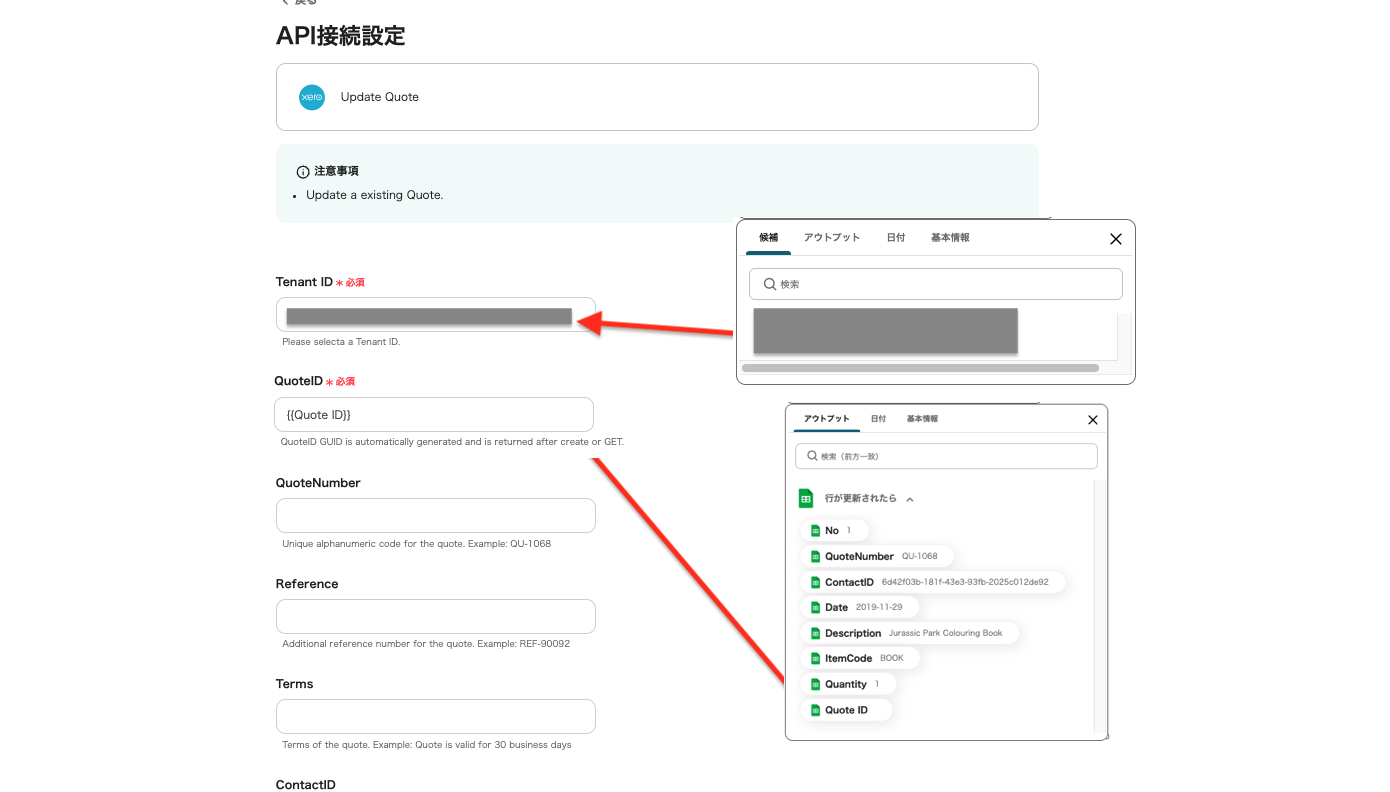The width and height of the screenshot is (1390, 792).
Task: Select the アウトプット tab in the lower panel
Action: click(x=827, y=419)
